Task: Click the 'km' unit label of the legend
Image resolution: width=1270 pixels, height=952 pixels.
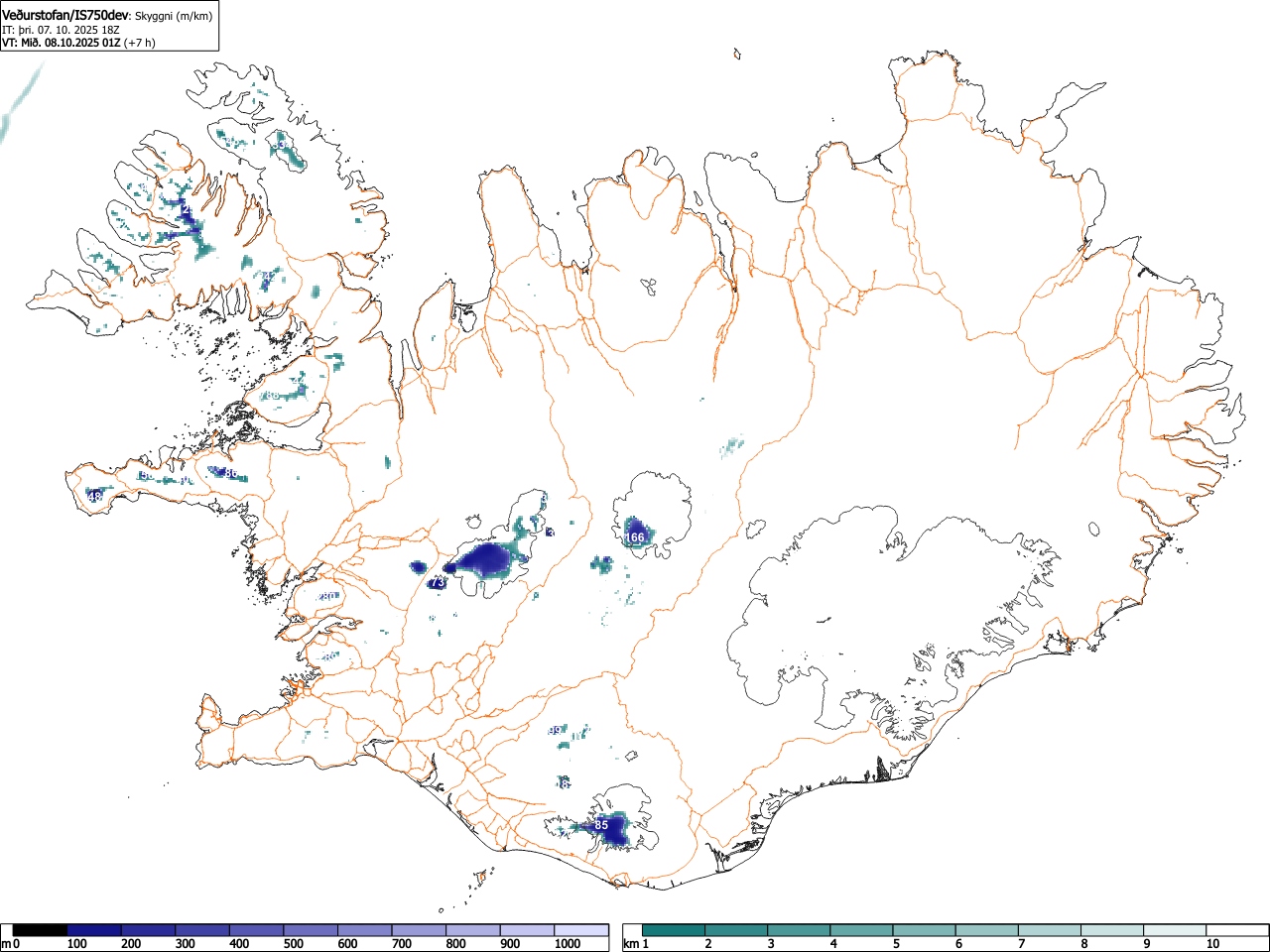Action: point(631,944)
